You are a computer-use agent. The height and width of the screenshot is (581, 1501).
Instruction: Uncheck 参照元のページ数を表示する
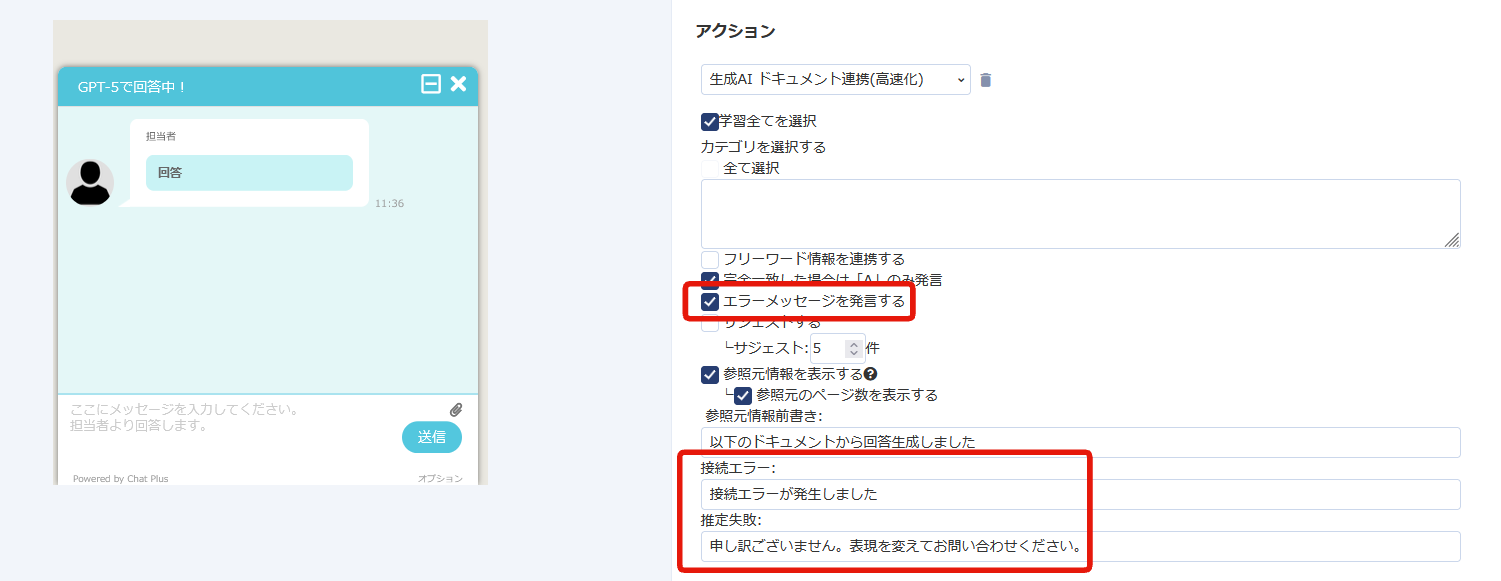[x=743, y=396]
